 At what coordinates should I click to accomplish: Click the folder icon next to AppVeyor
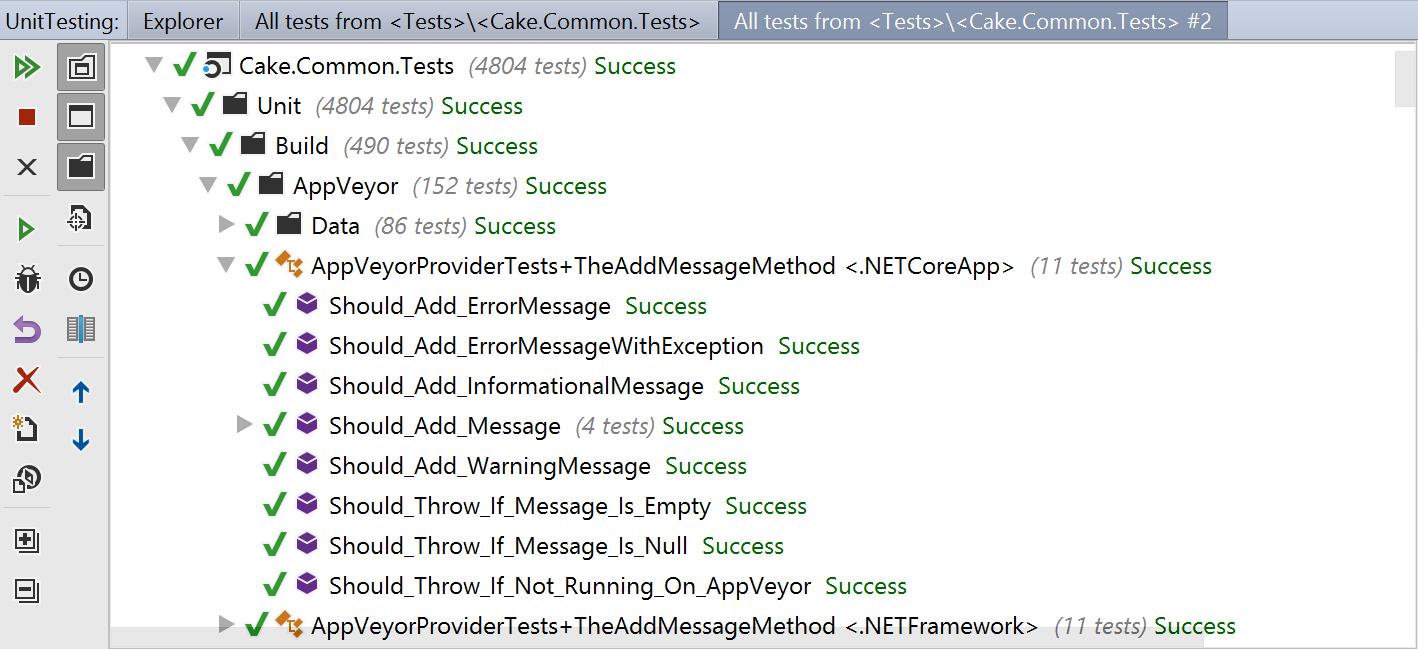pos(271,184)
